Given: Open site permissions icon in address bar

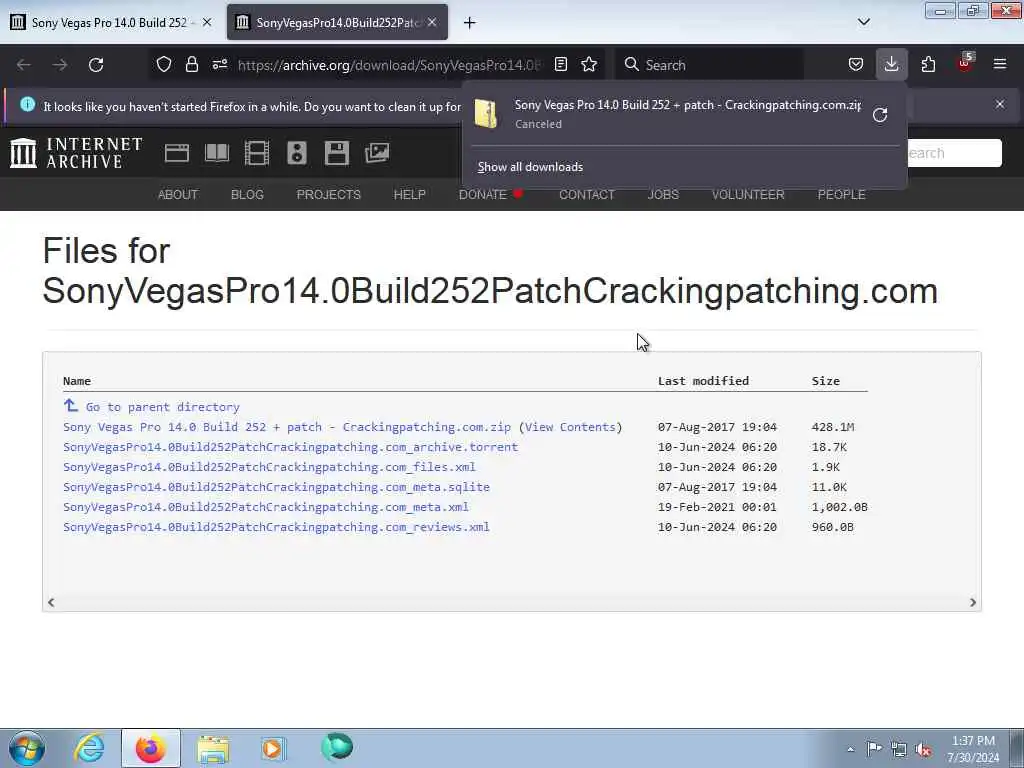Looking at the screenshot, I should click(x=219, y=65).
